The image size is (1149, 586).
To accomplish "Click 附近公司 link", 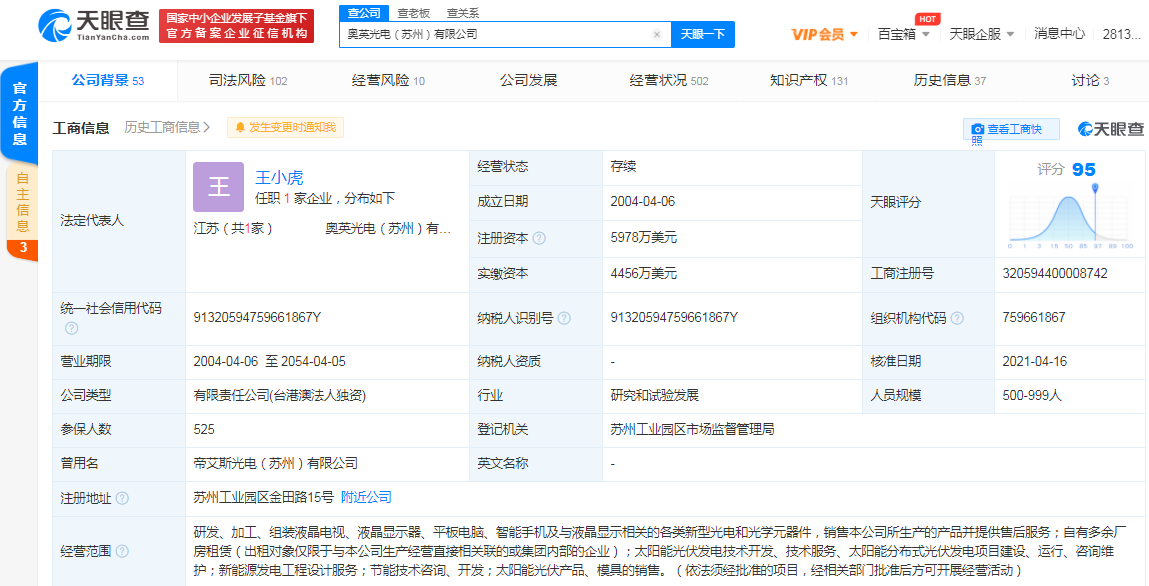I will tap(366, 498).
